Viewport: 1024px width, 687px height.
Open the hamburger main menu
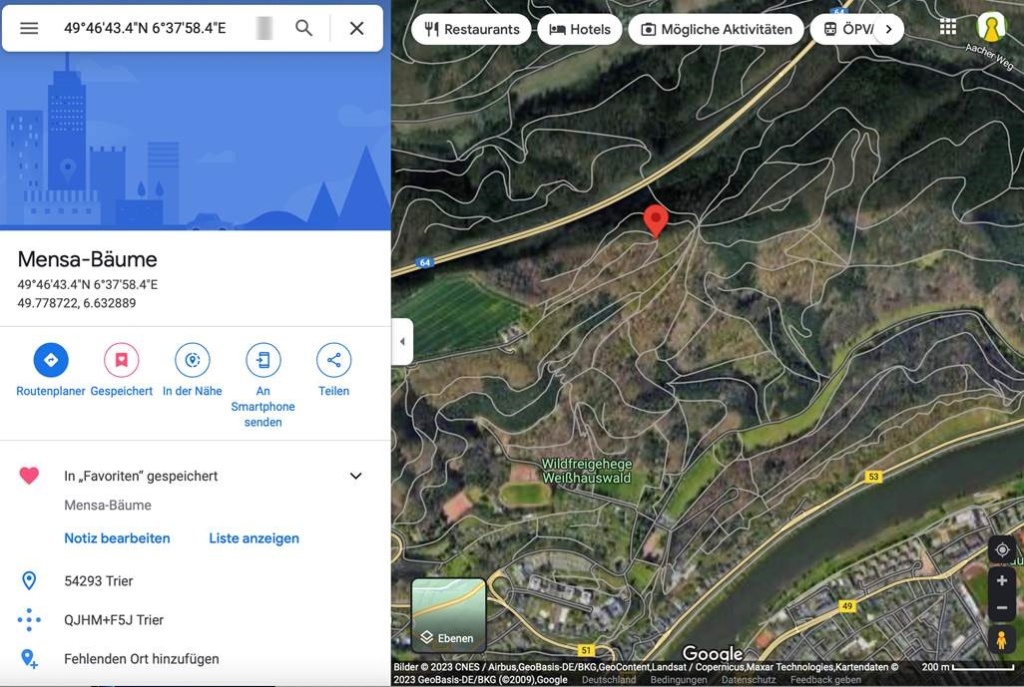tap(29, 28)
